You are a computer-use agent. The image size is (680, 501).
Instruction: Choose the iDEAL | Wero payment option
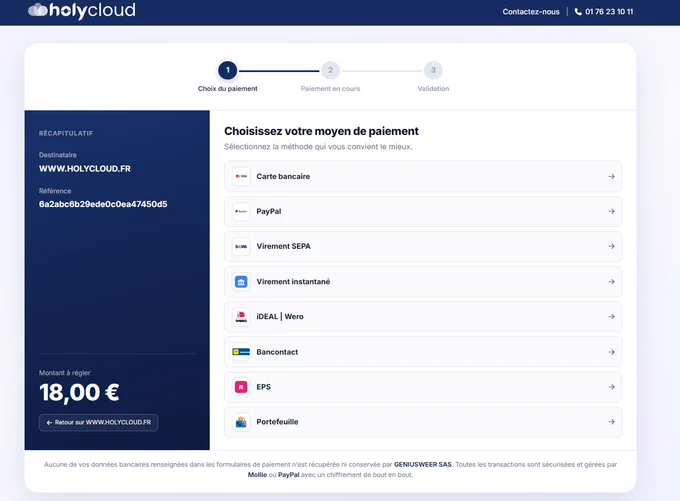click(x=423, y=317)
